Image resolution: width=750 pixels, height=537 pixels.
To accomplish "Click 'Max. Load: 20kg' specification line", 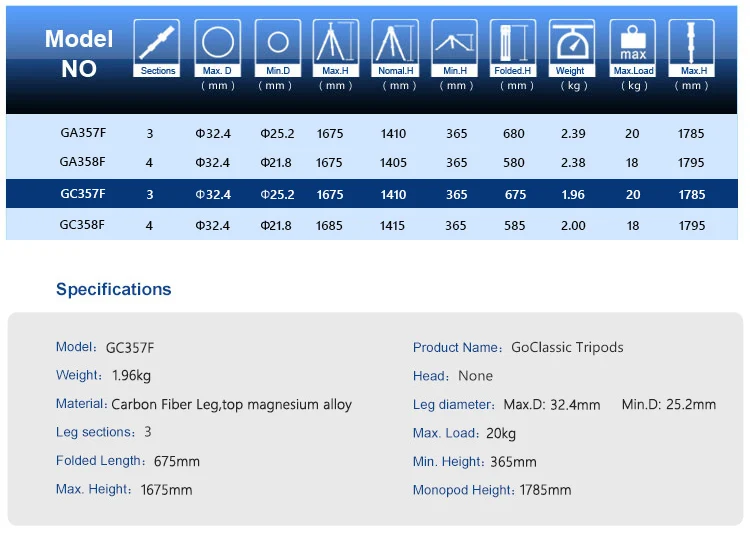I will point(464,433).
